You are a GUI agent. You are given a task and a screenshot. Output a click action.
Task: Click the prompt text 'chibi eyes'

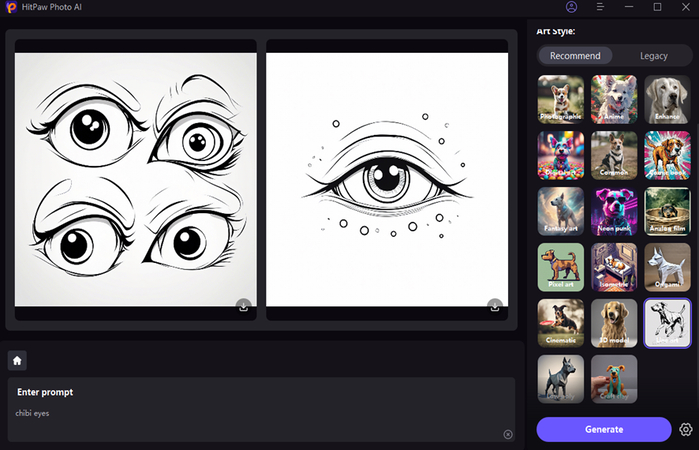[32, 413]
